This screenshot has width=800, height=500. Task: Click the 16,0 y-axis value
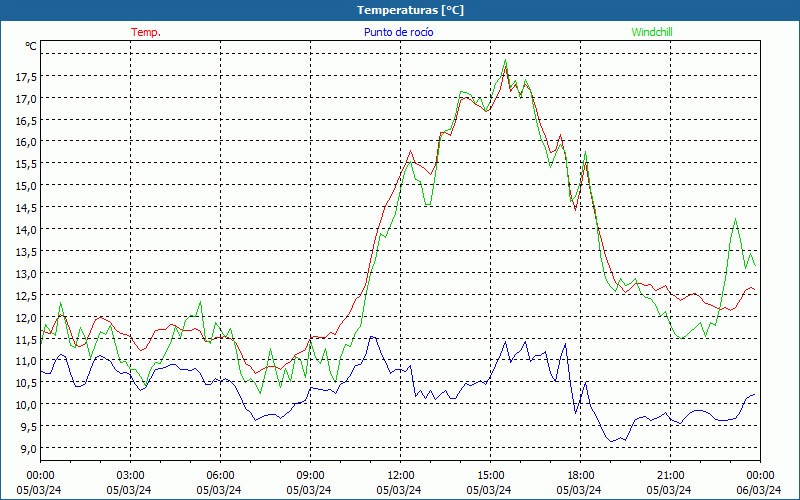click(26, 142)
